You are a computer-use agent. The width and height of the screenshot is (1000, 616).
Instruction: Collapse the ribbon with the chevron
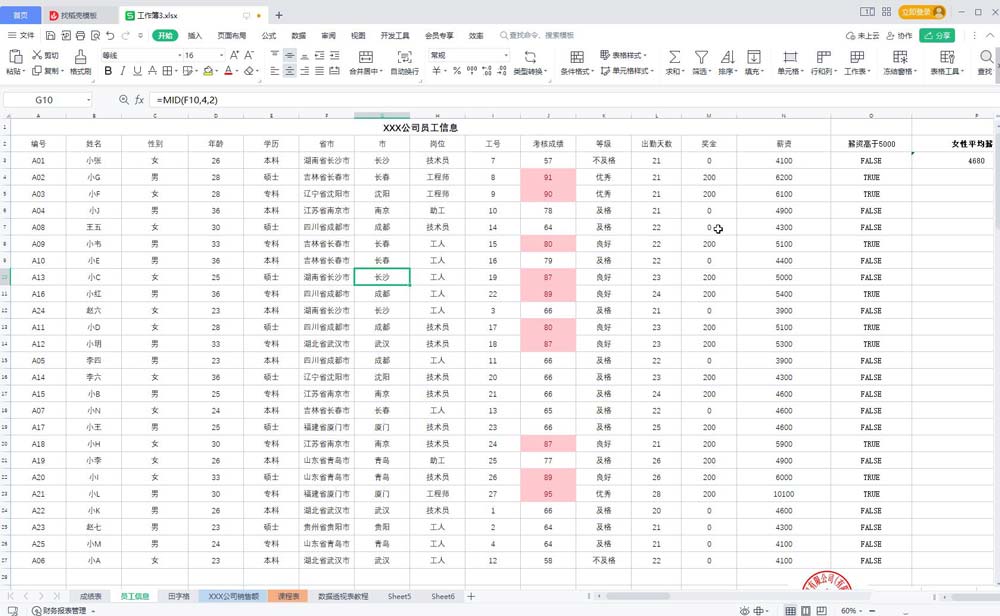[990, 35]
